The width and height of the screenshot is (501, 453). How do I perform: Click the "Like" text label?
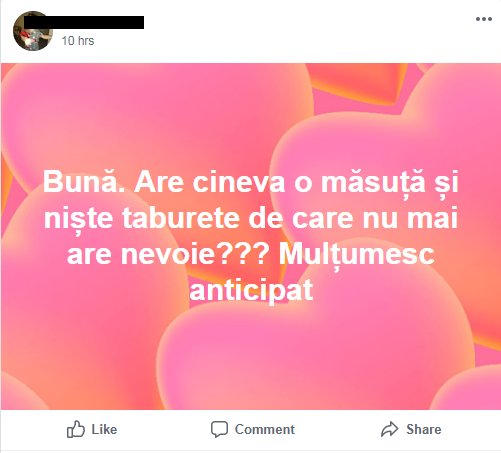point(104,429)
